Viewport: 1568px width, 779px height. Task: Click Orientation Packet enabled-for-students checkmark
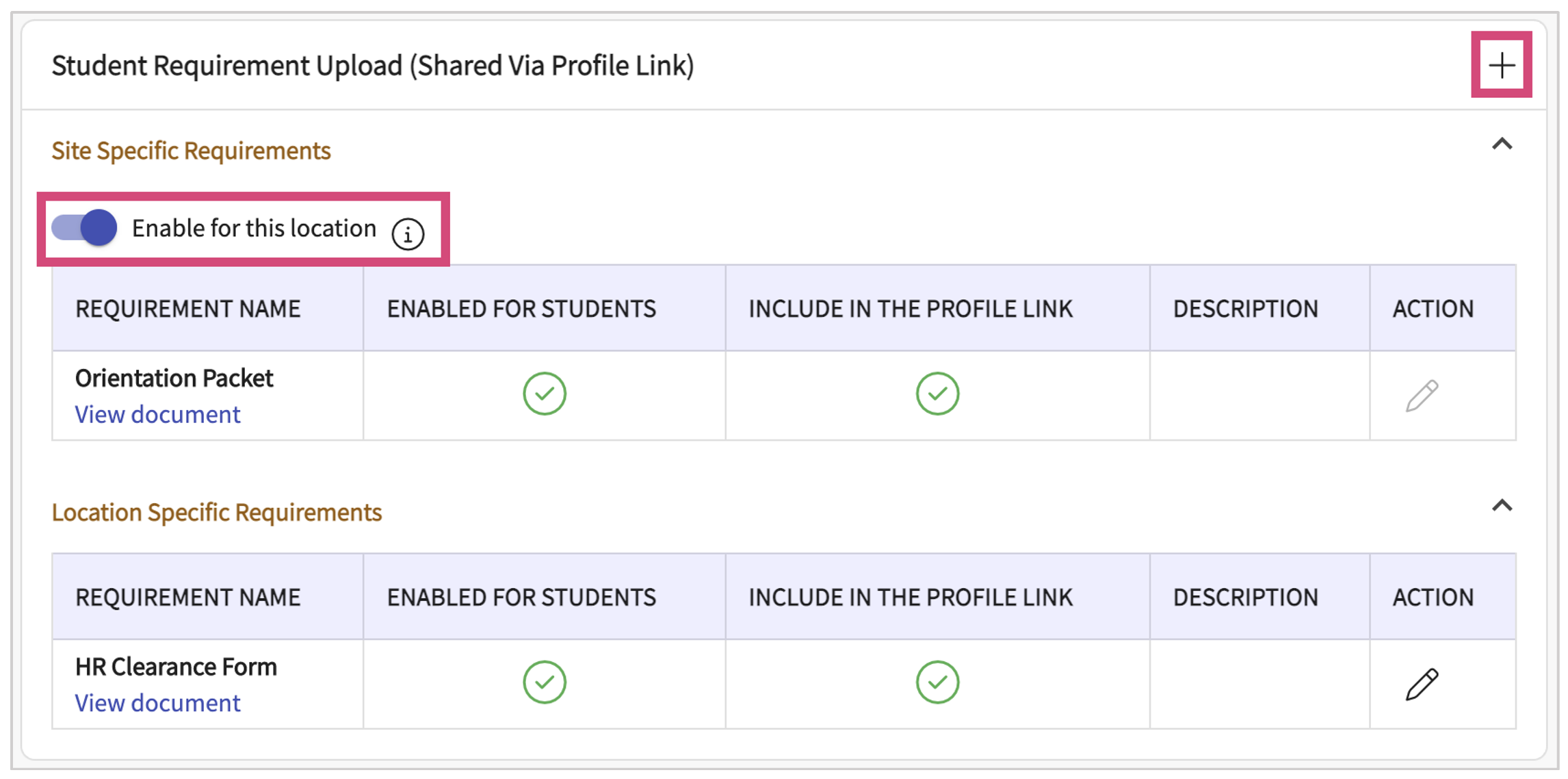[544, 394]
